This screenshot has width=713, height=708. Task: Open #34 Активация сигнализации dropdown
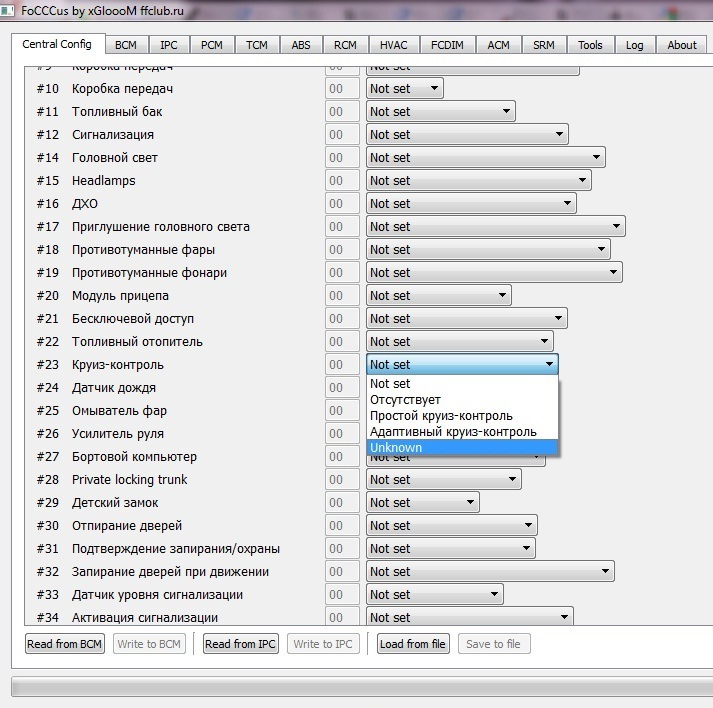[x=470, y=617]
